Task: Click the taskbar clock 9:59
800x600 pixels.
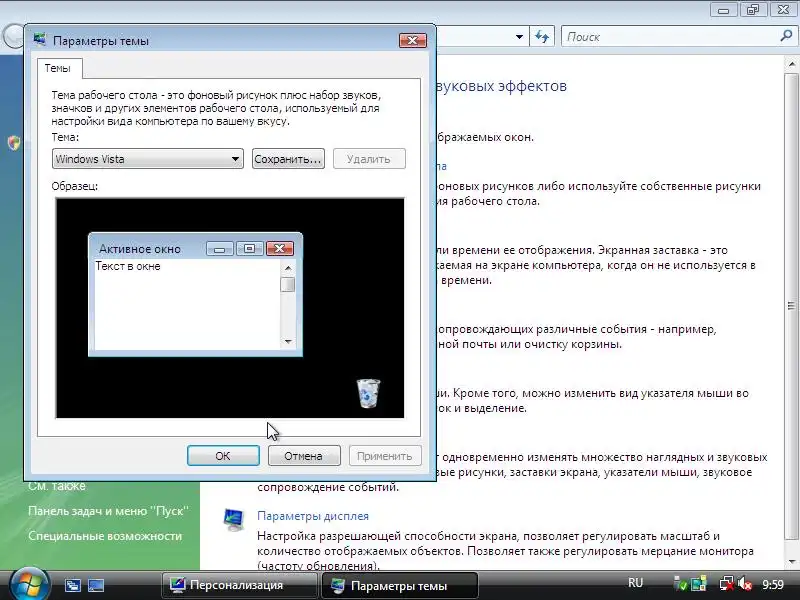Action: pyautogui.click(x=773, y=584)
